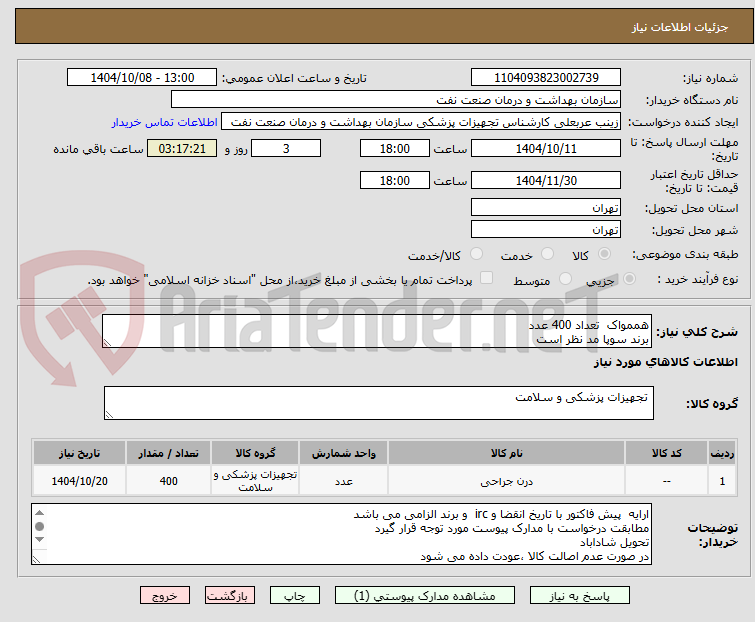Screen dimensions: 755x622
Task: Click the جزئیات اطلاعات نیاز header title
Action: coord(679,27)
